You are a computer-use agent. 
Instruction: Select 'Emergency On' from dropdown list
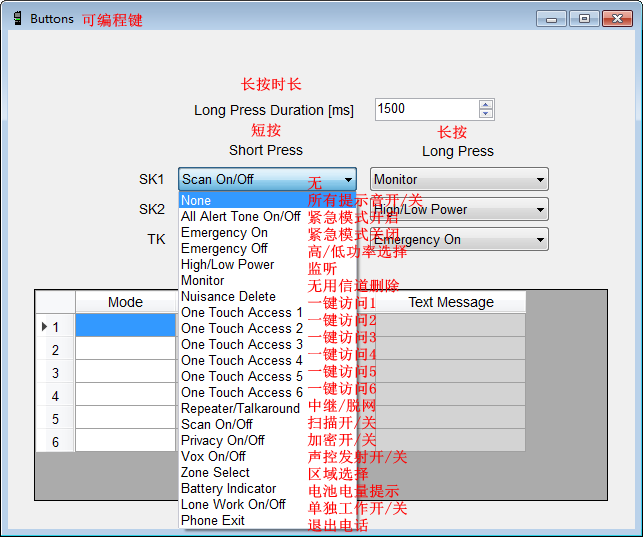pyautogui.click(x=224, y=232)
